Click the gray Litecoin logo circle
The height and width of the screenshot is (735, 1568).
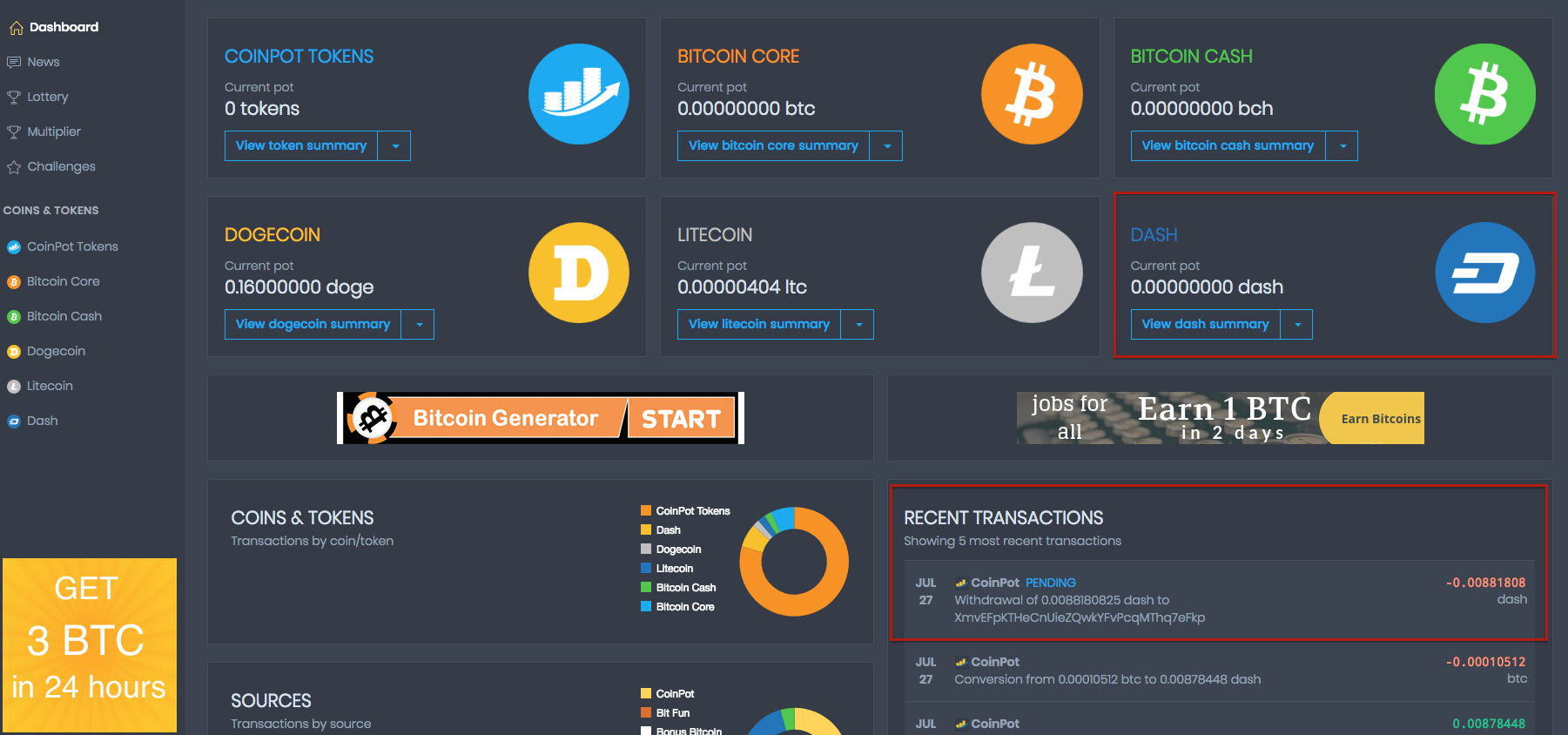tap(1032, 273)
